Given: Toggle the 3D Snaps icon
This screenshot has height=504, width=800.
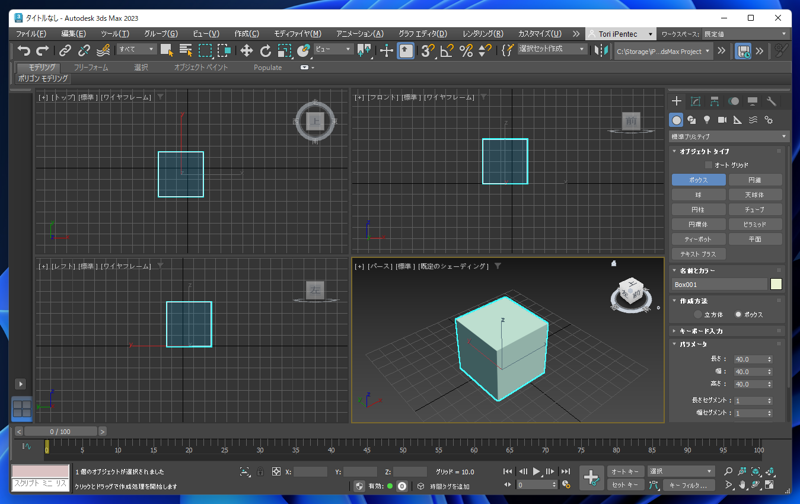Looking at the screenshot, I should (x=427, y=50).
